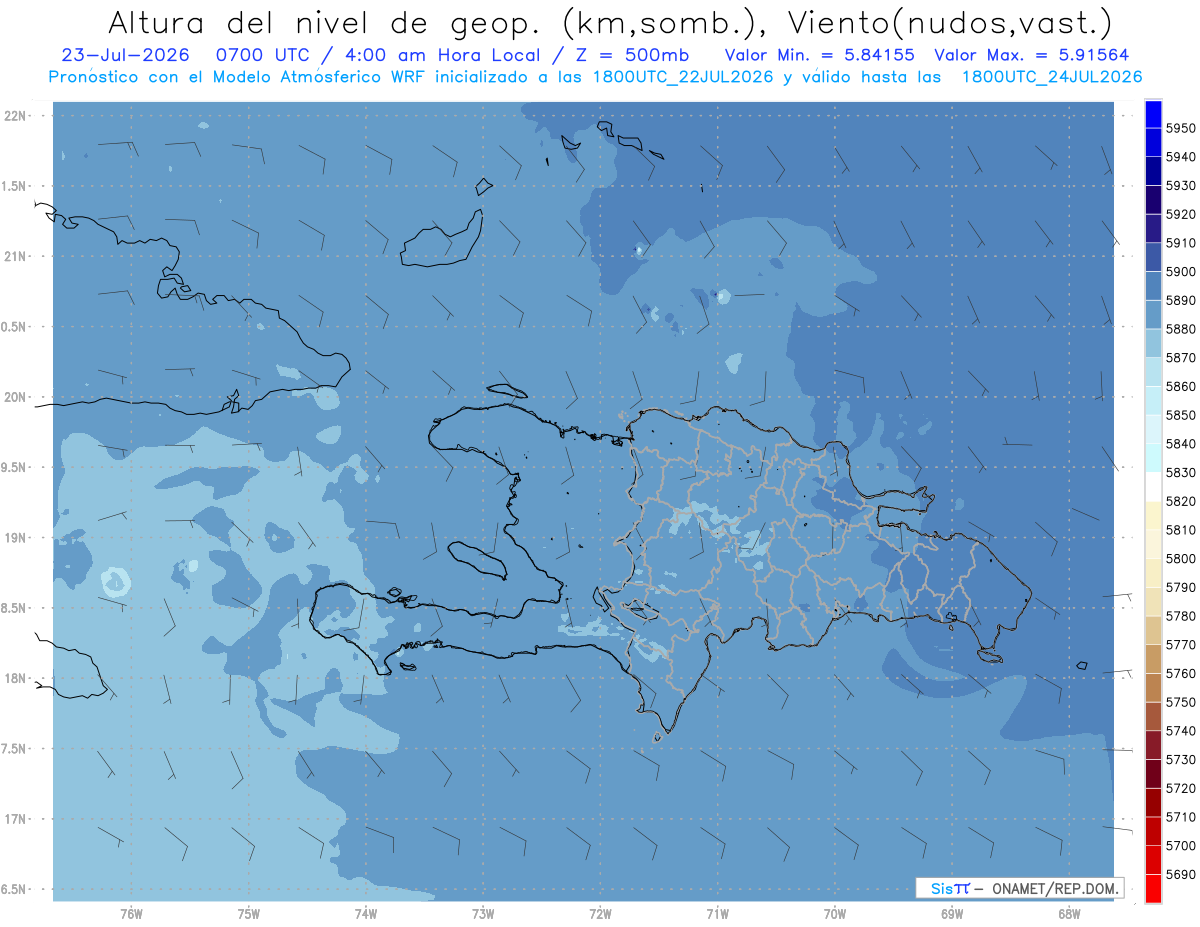Pick the legend swatch between 5880 and 5870

tap(1153, 343)
